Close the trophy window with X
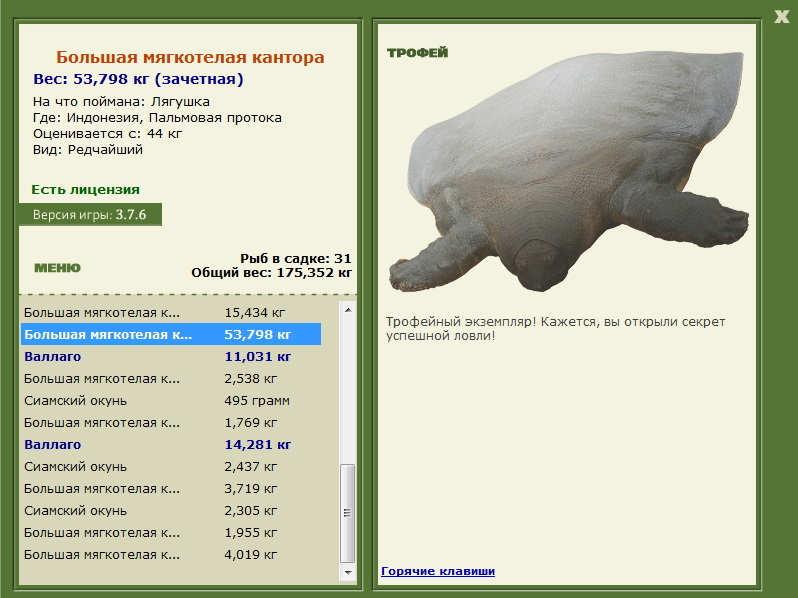This screenshot has height=598, width=798. coord(782,17)
